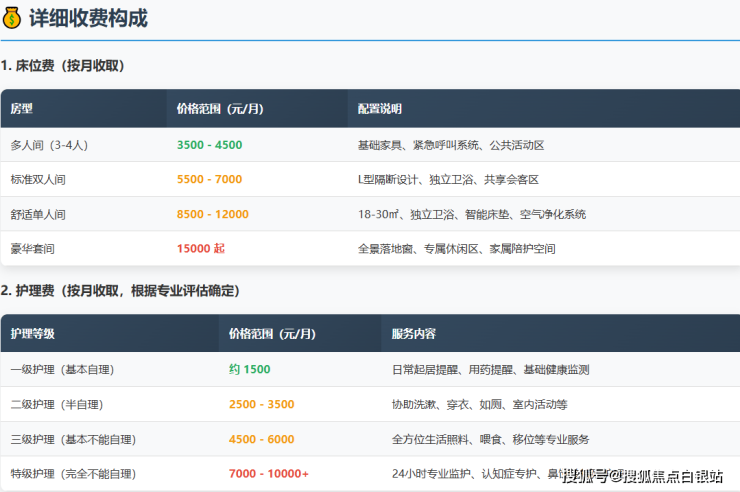Click the 约 1500 price value
The width and height of the screenshot is (740, 492).
pos(249,370)
